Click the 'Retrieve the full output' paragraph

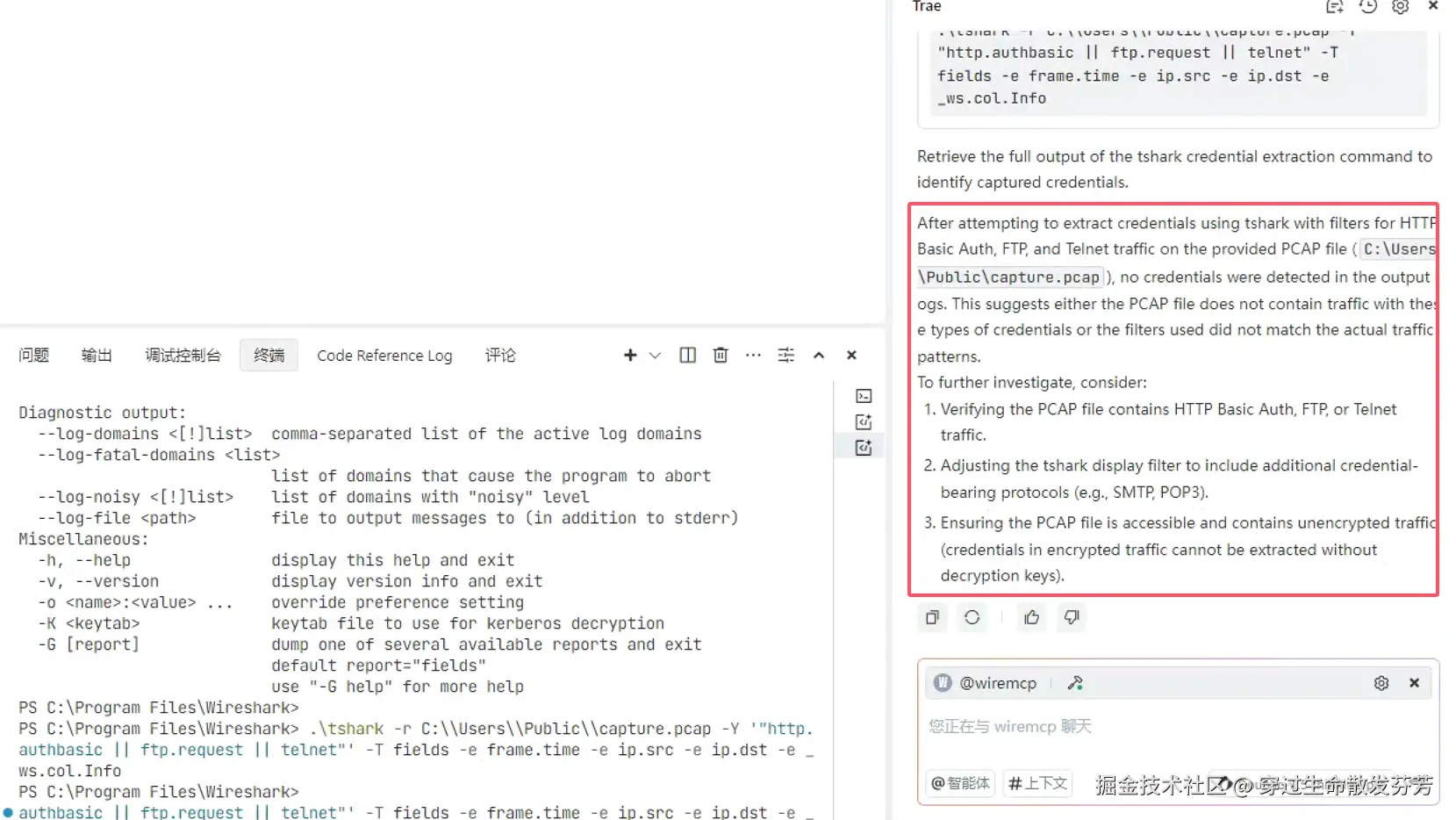[1174, 169]
